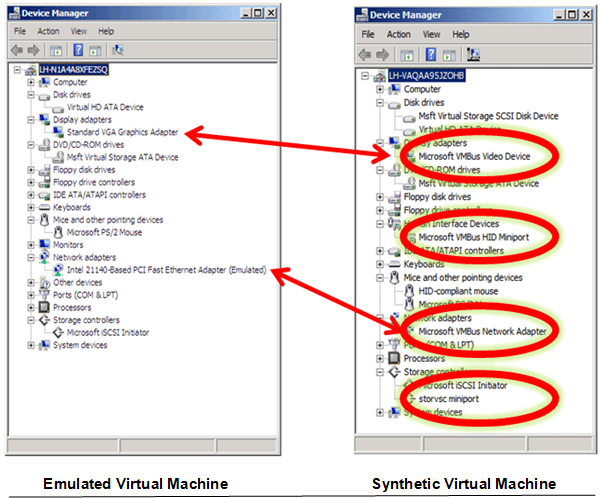Select Microsoft VMBus Network Adapter

click(482, 331)
